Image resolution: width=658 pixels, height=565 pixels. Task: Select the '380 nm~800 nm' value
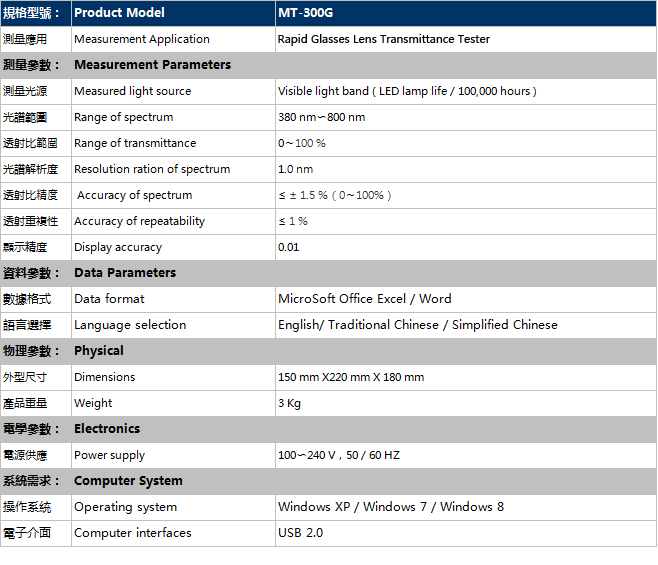click(321, 117)
